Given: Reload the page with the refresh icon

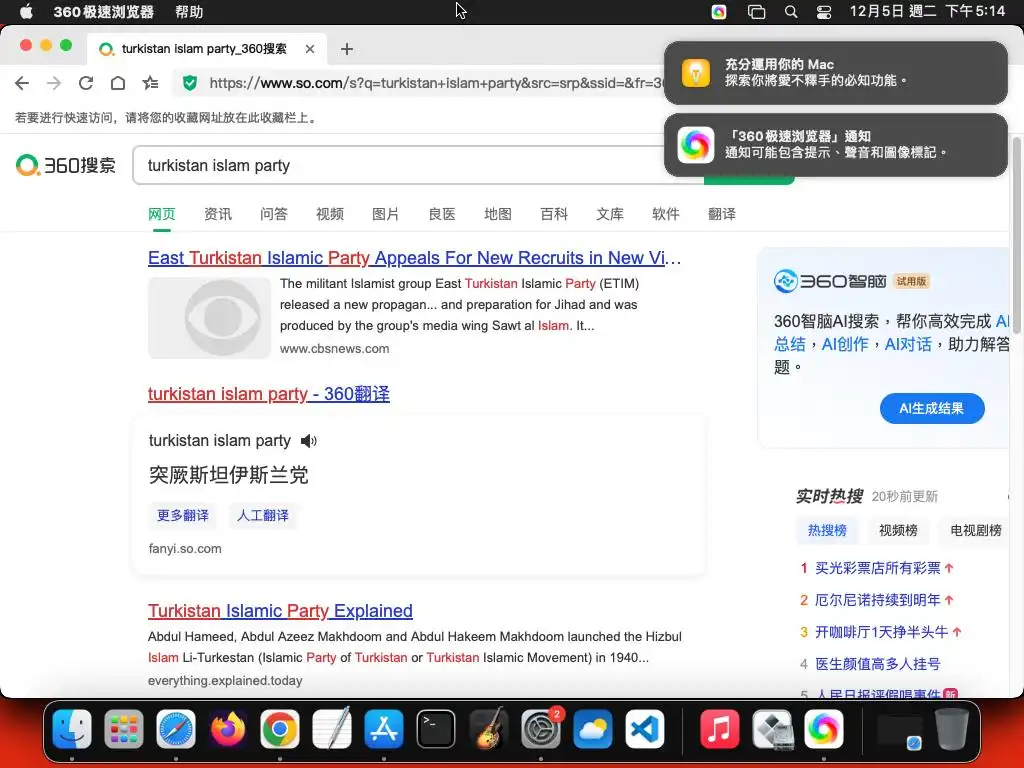Looking at the screenshot, I should (x=86, y=83).
